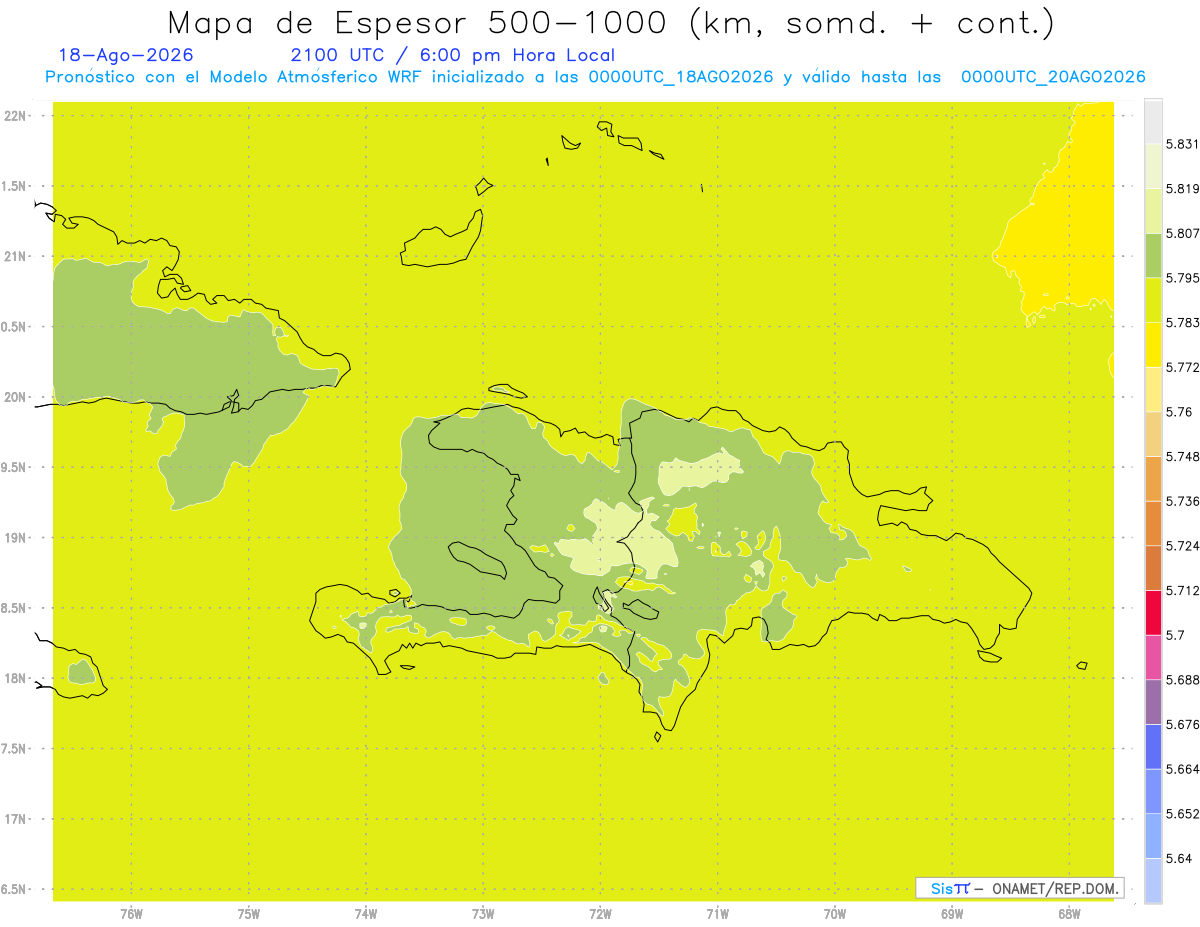Click the colorbar value 5.748
Image resolution: width=1200 pixels, height=927 pixels.
[1183, 456]
